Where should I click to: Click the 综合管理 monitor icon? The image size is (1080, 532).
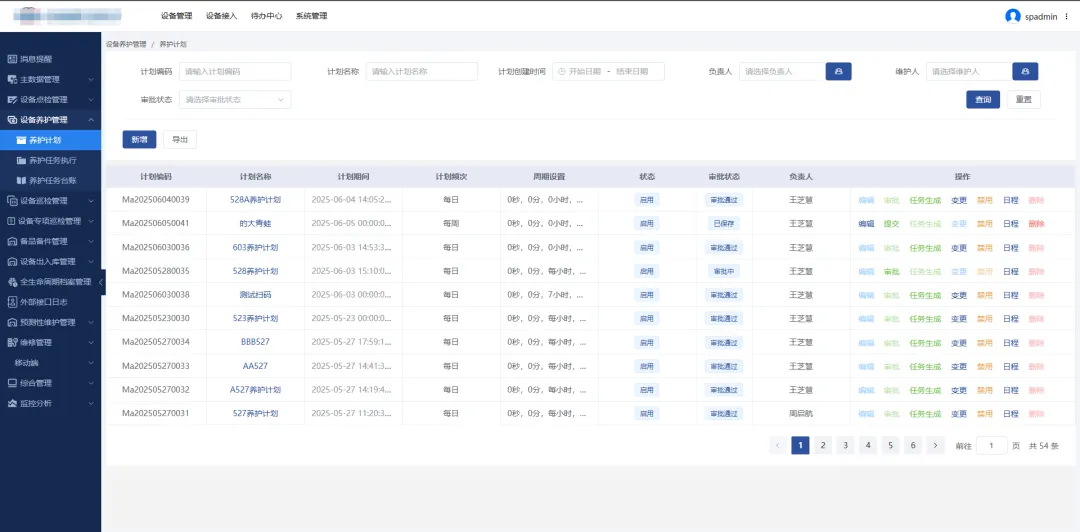(x=12, y=382)
